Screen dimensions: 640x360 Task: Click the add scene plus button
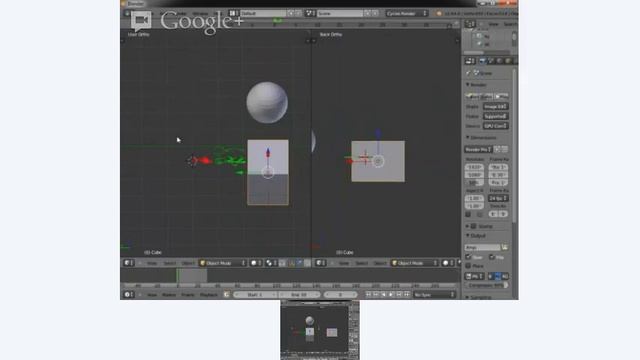point(367,13)
